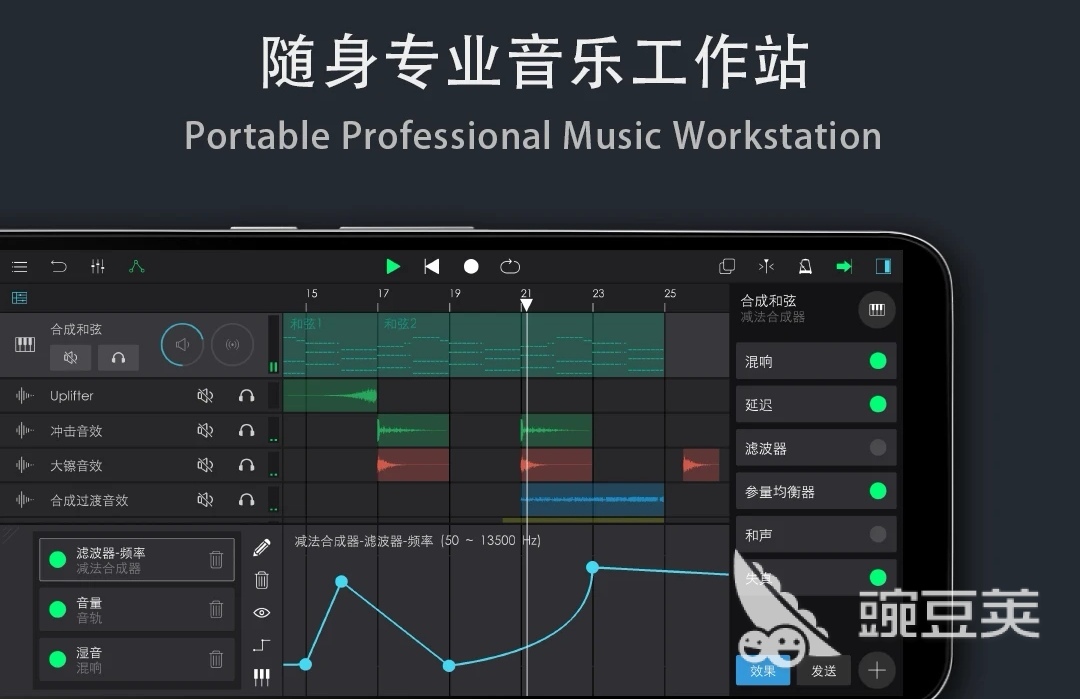
Task: Select the pencil draw tool
Action: click(x=262, y=547)
